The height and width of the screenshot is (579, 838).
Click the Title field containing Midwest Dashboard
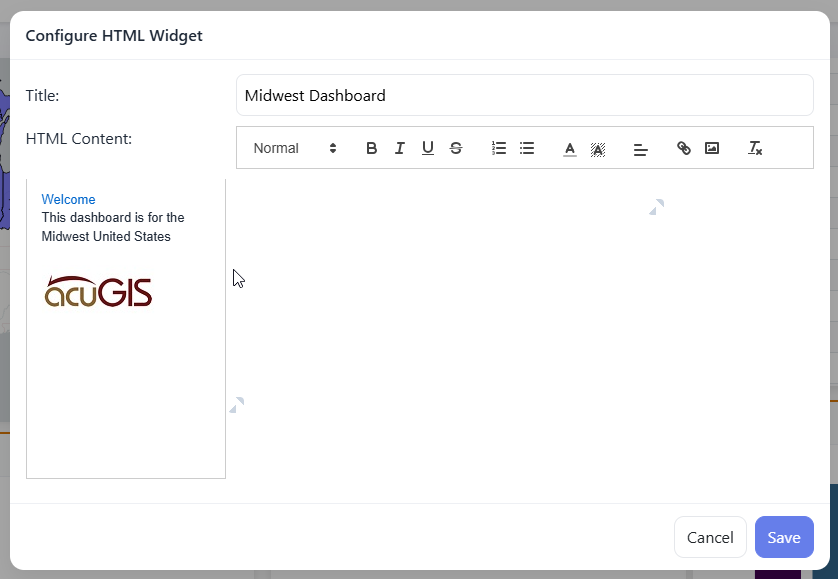[x=524, y=96]
